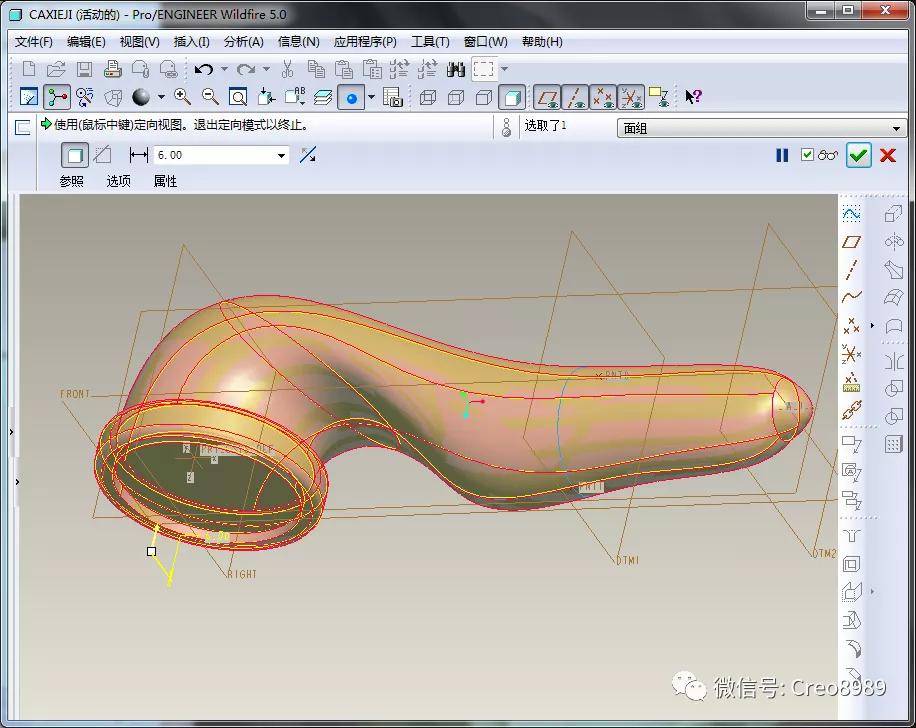This screenshot has width=916, height=728.
Task: Open the Mirror tool
Action: [x=894, y=362]
